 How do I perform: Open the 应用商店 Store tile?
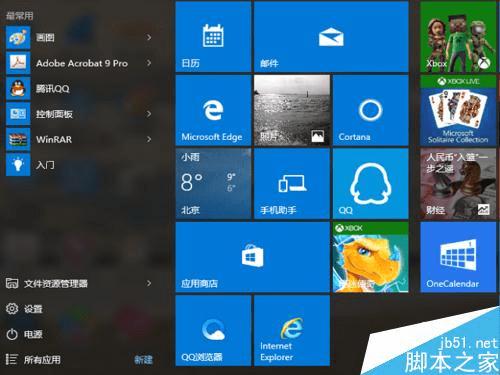click(253, 257)
